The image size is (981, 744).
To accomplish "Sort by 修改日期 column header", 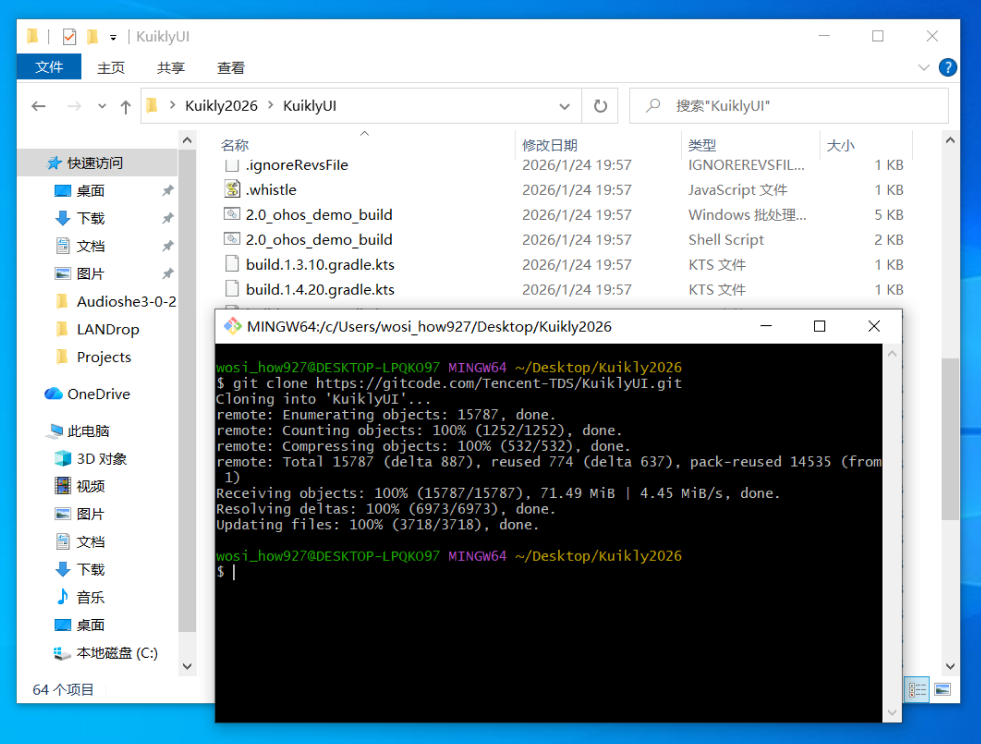I will (x=550, y=145).
